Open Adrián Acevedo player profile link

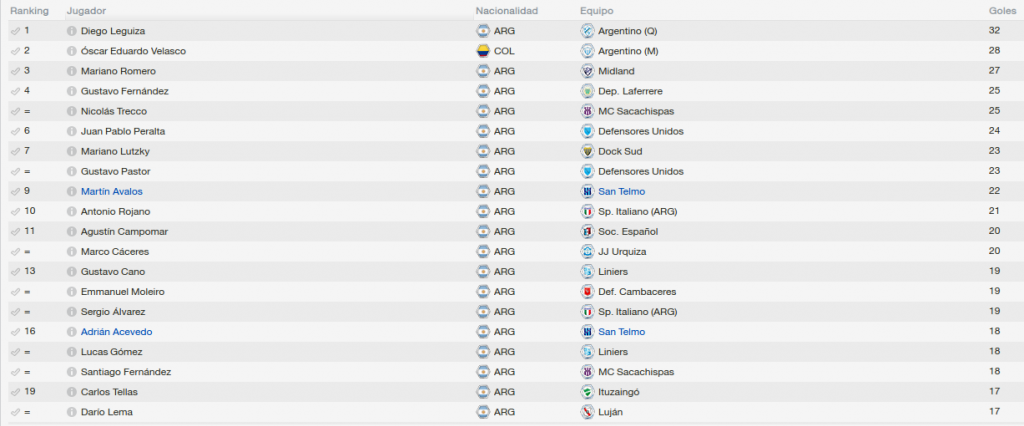click(x=116, y=332)
